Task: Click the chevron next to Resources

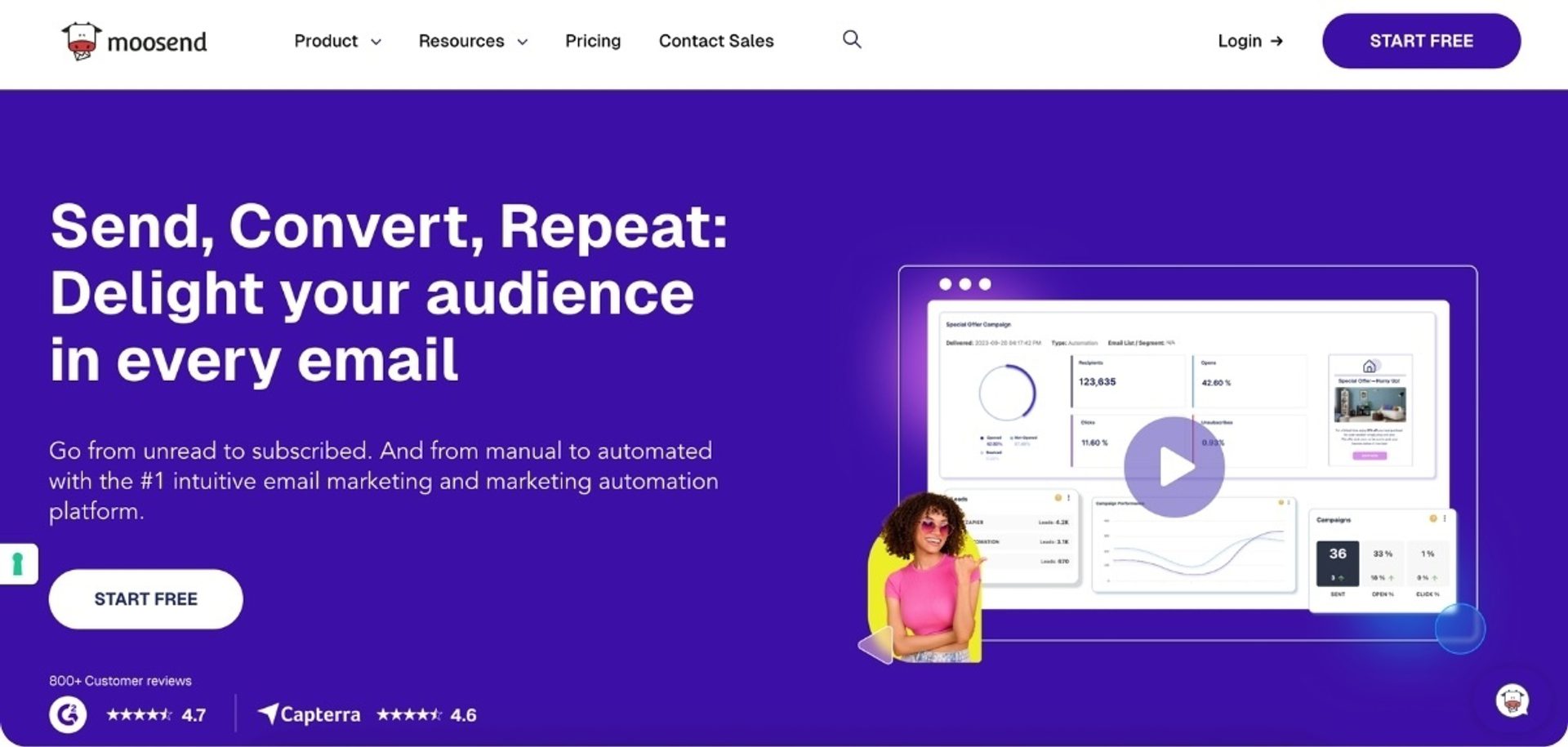Action: [x=523, y=42]
